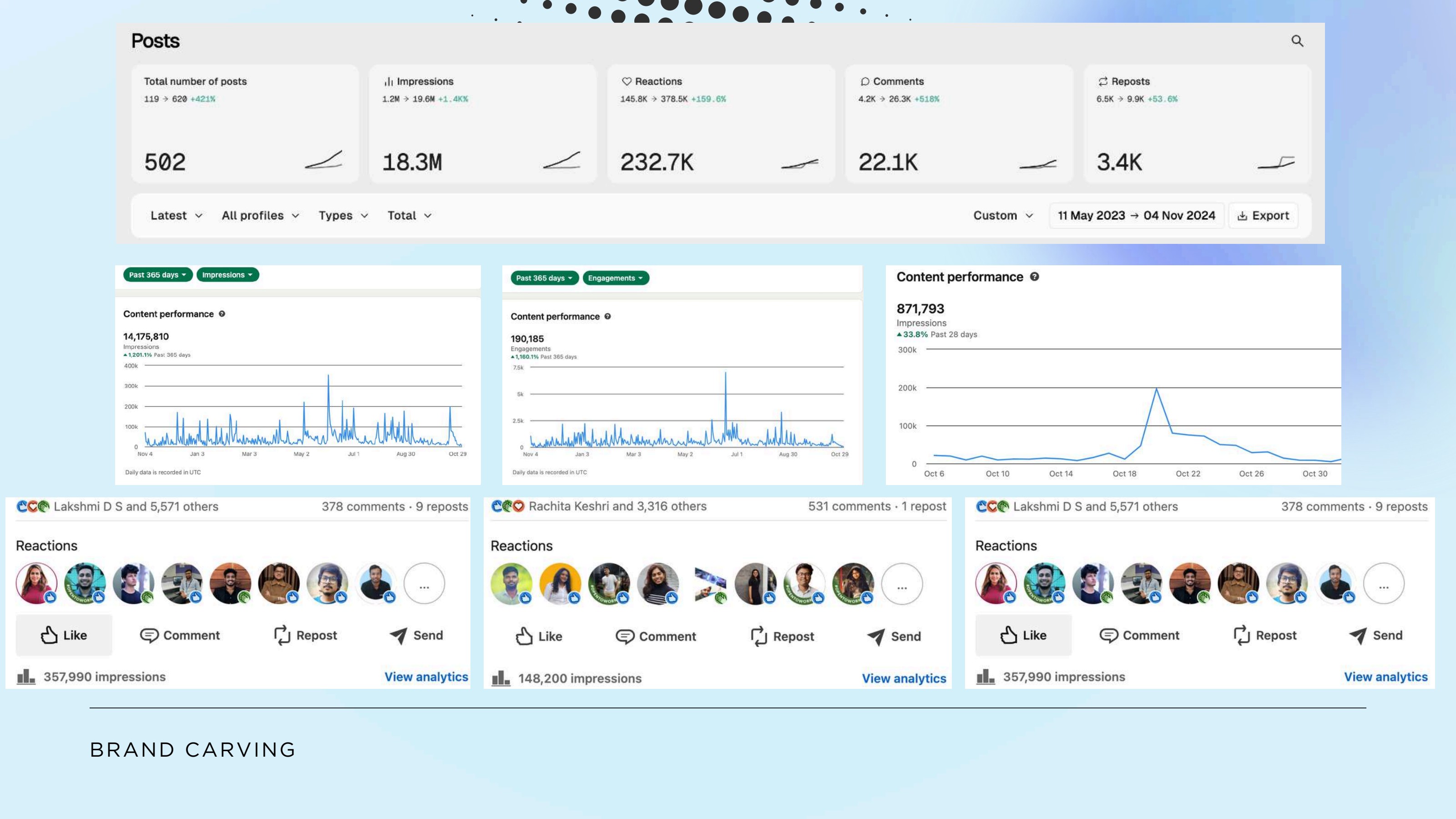This screenshot has width=1456, height=819.
Task: Click help icon in the 871,793 impressions chart
Action: pyautogui.click(x=1034, y=276)
